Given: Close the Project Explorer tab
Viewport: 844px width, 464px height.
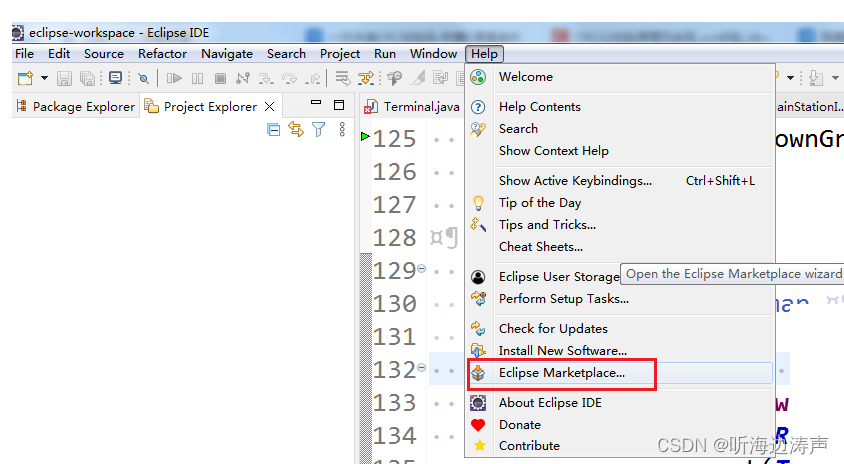Looking at the screenshot, I should pyautogui.click(x=270, y=107).
